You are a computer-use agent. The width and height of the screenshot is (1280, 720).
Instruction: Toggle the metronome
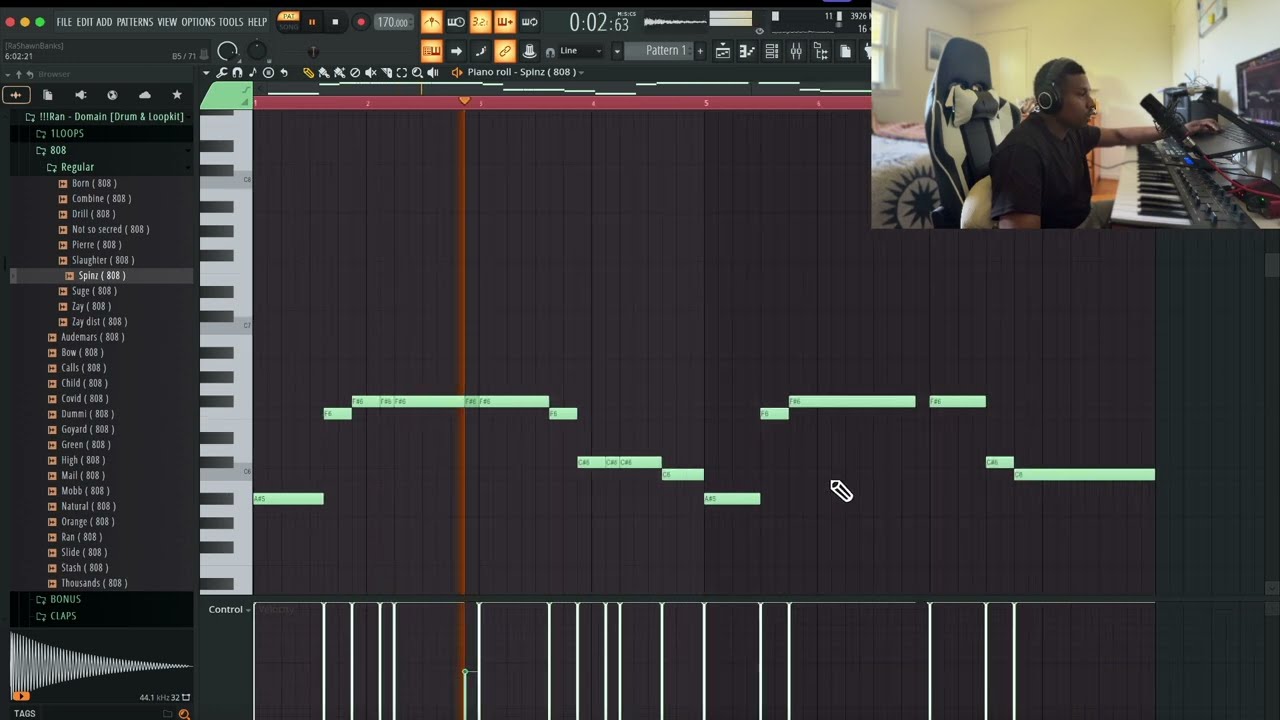tap(432, 22)
